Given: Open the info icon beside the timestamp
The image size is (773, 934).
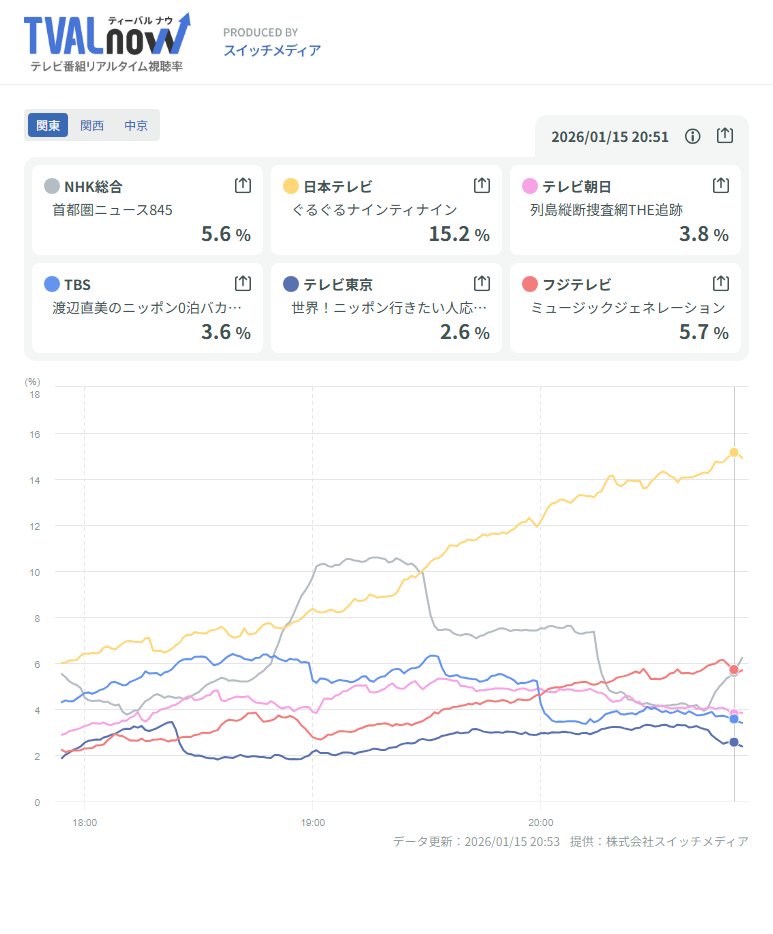Looking at the screenshot, I should tap(692, 136).
